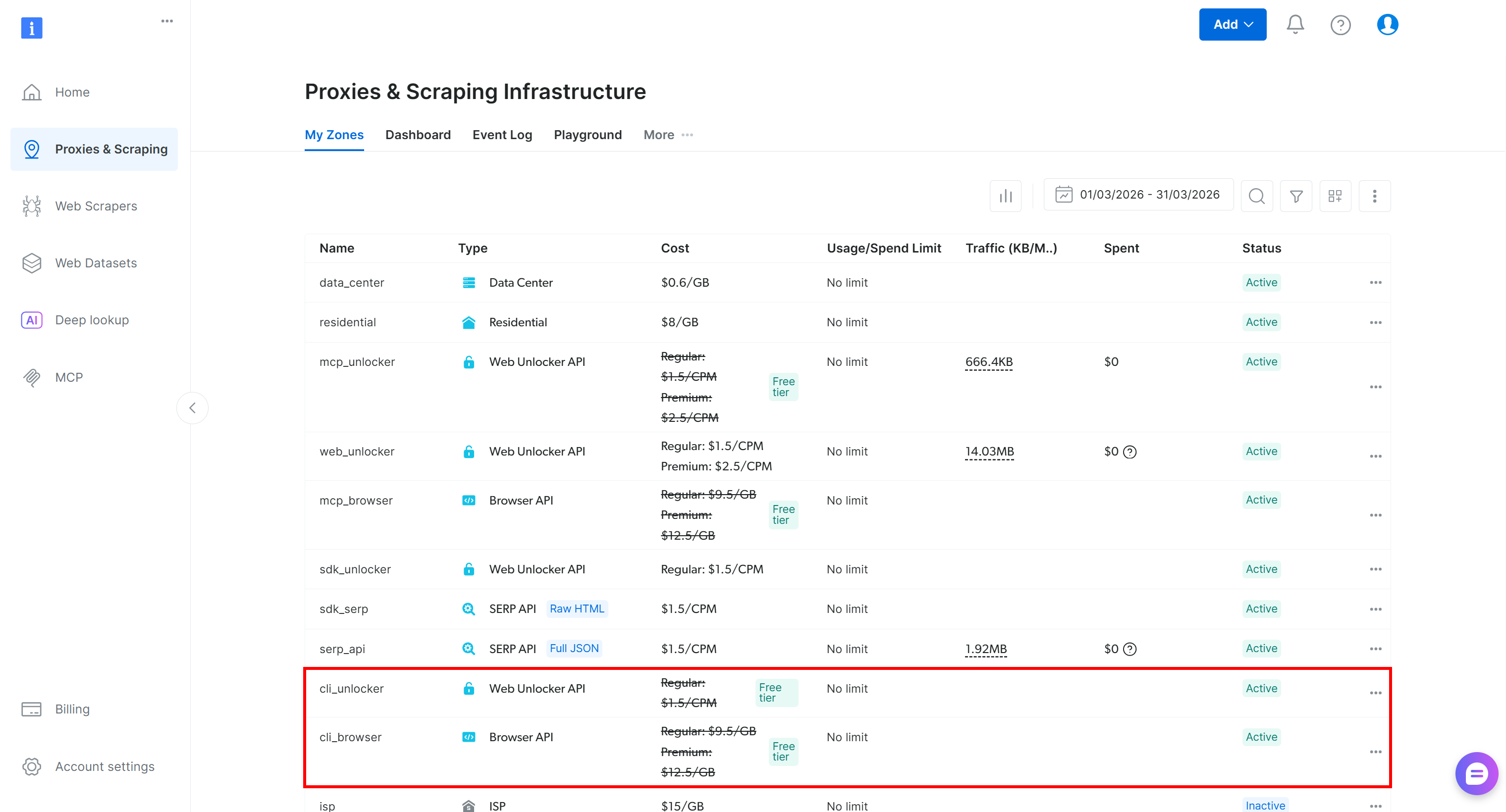The image size is (1506, 812).
Task: Go to Web Scrapers in sidebar
Action: (96, 206)
